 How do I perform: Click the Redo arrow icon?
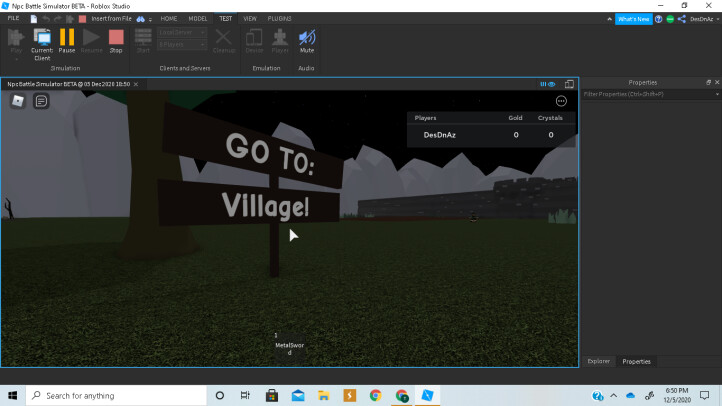point(58,19)
